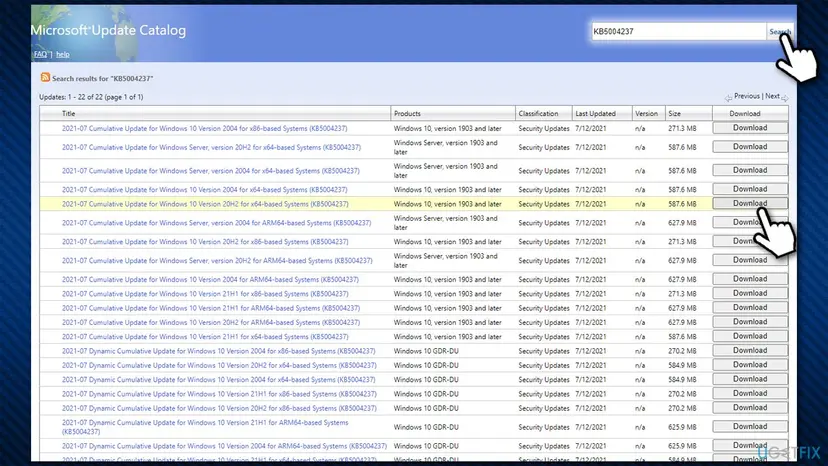Open Dynamic Cumulative Update 2004 x64 link
Screen dimensions: 828x466
tap(219, 379)
